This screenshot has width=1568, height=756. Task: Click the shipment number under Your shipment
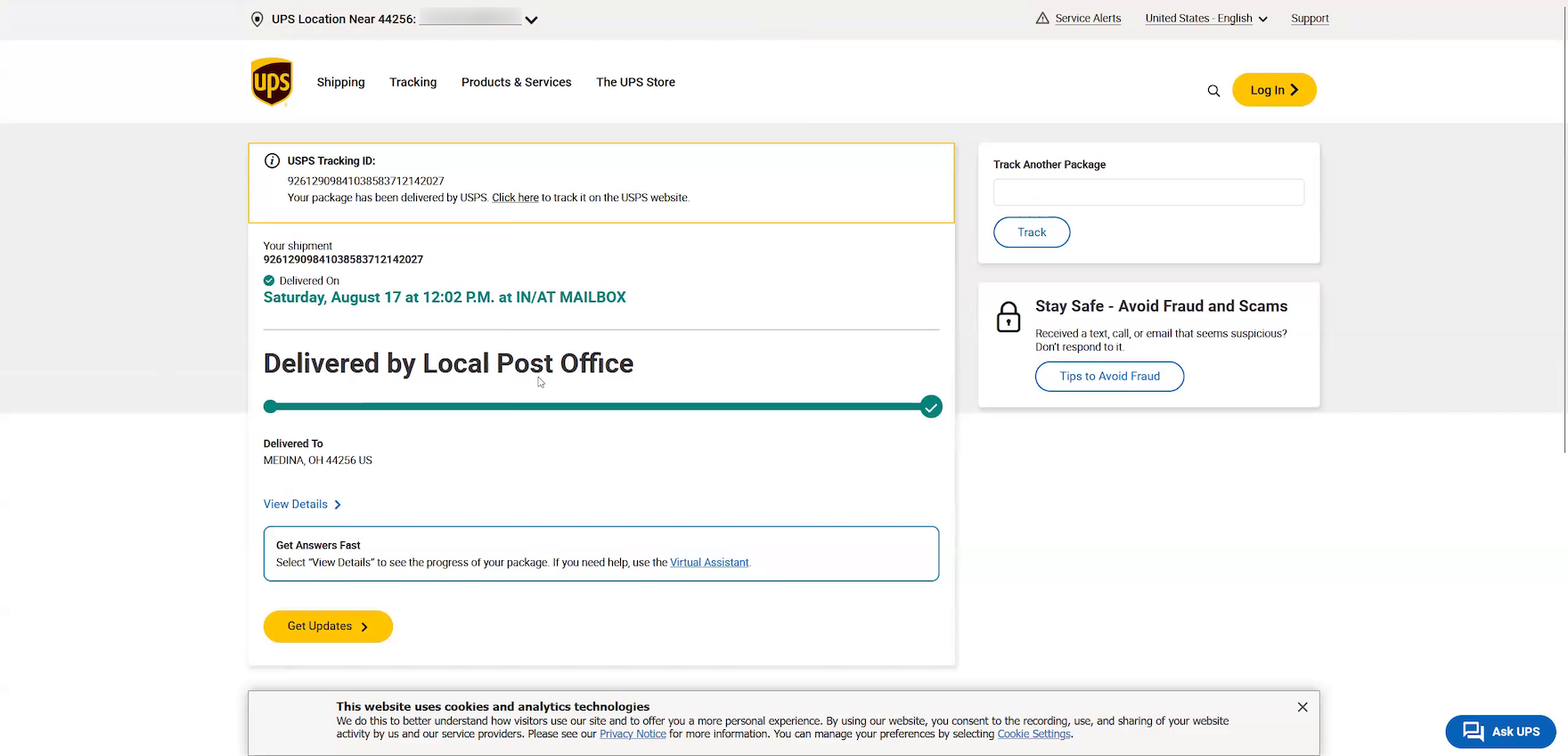click(343, 260)
